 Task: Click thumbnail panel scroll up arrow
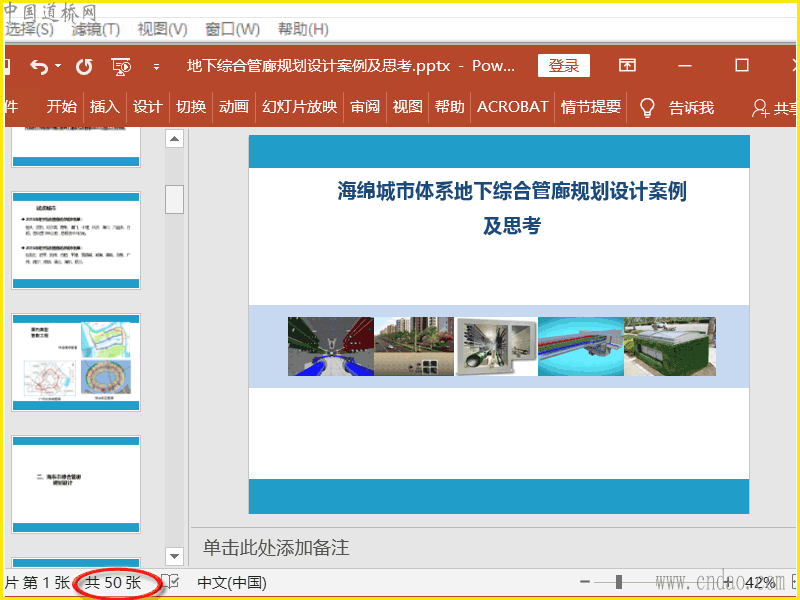pos(174,139)
